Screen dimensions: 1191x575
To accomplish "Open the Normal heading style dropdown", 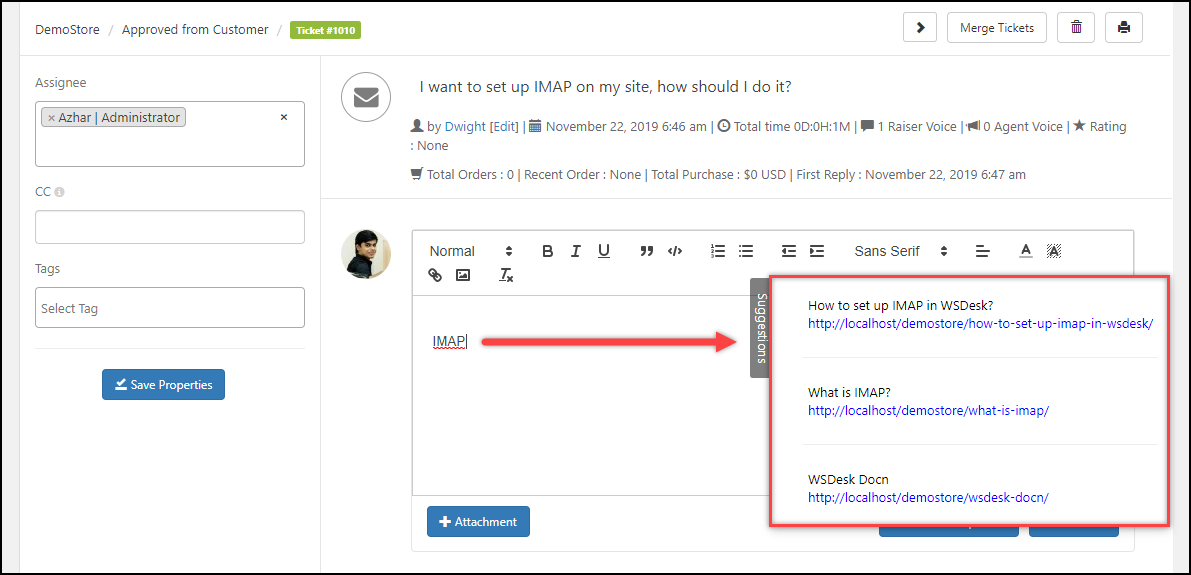I will tap(471, 251).
